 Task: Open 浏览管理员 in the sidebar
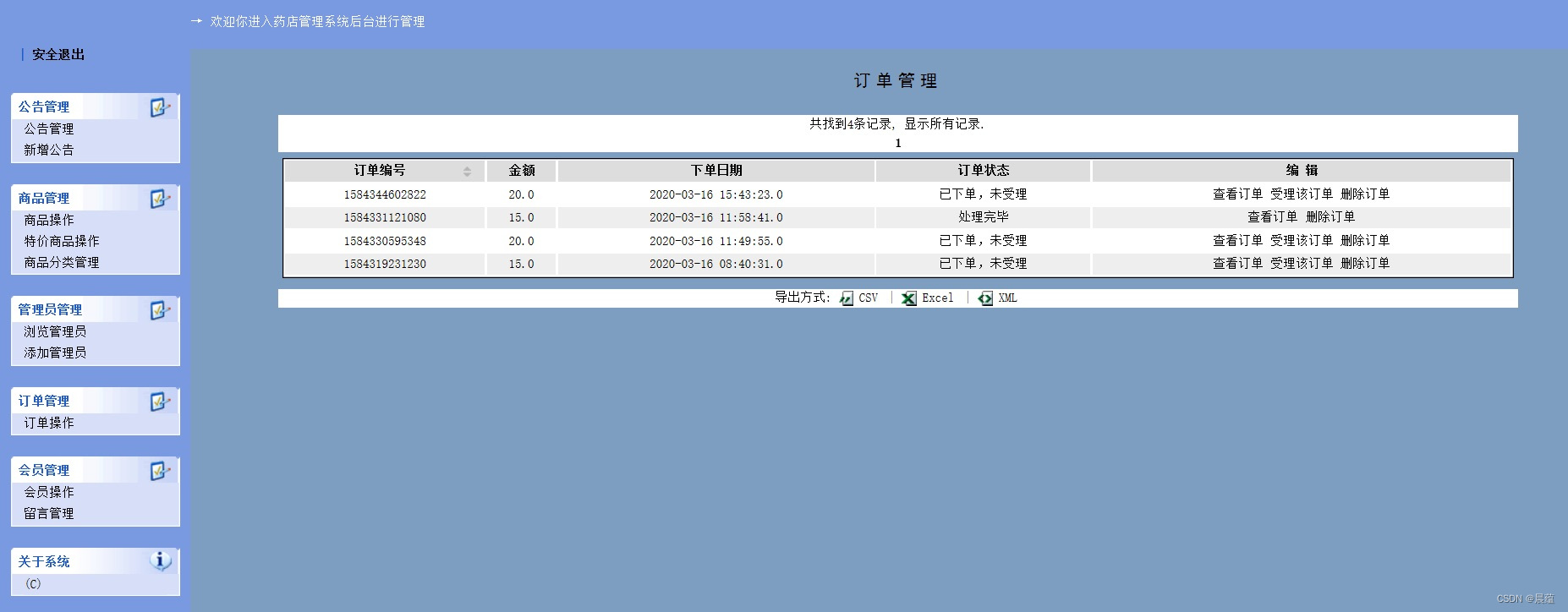[55, 331]
